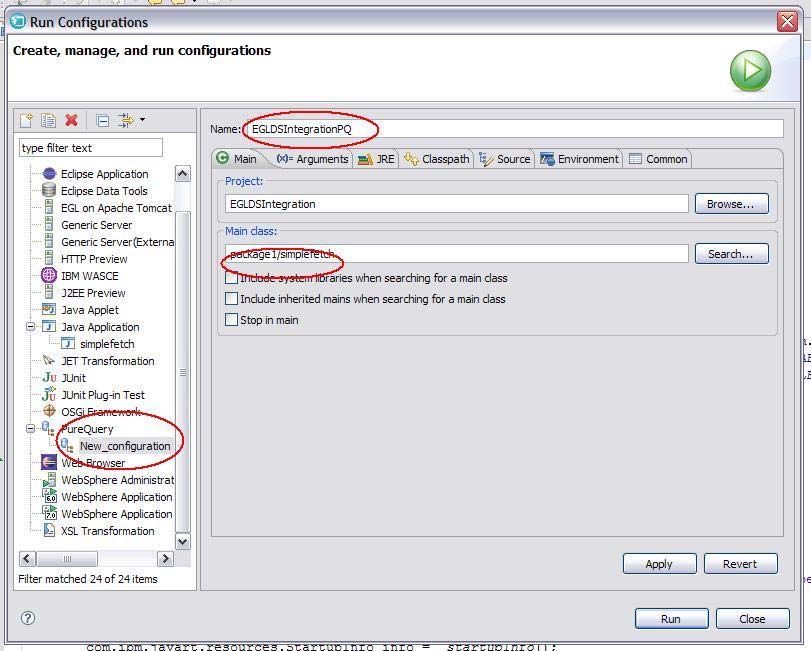Collapse the PureQuery tree node
811x651 pixels.
click(x=31, y=429)
